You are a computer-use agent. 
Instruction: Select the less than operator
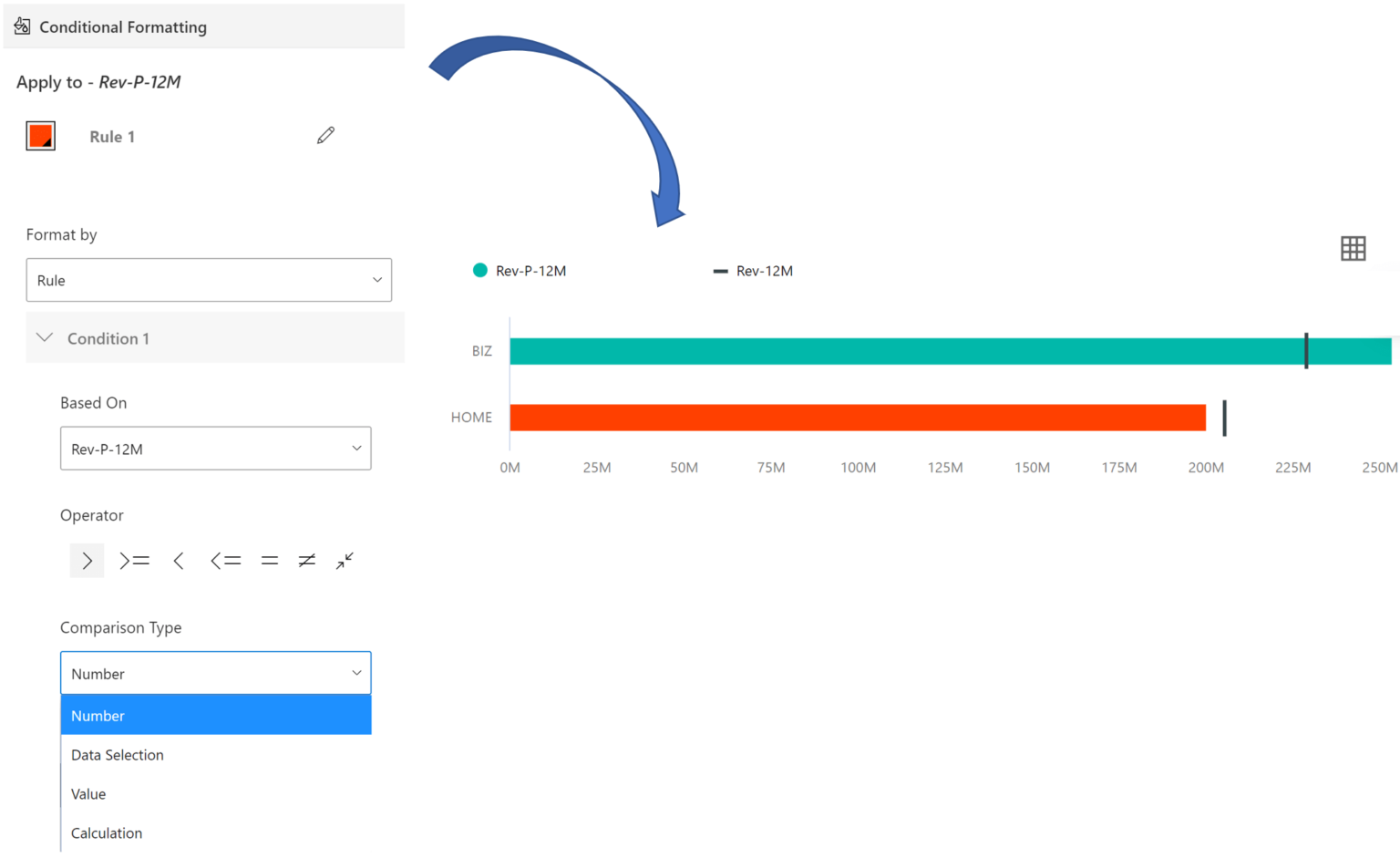(179, 561)
